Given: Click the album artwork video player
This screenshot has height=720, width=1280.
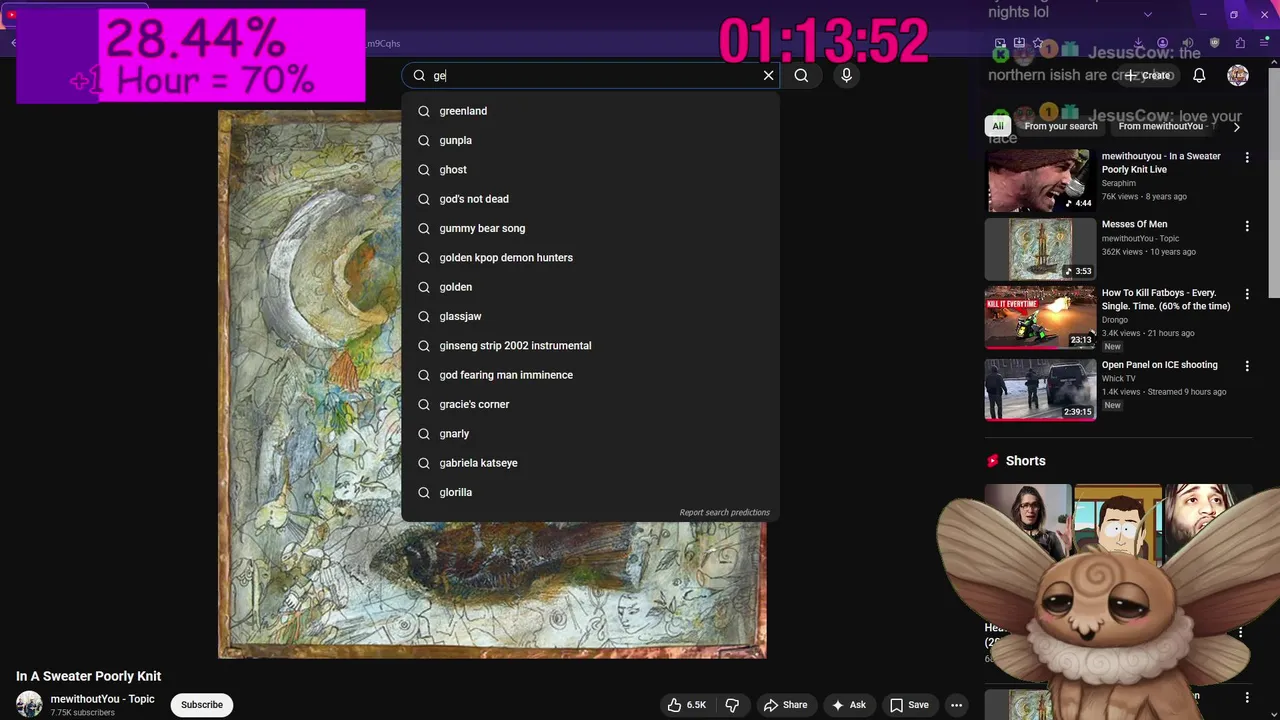Looking at the screenshot, I should pyautogui.click(x=492, y=384).
